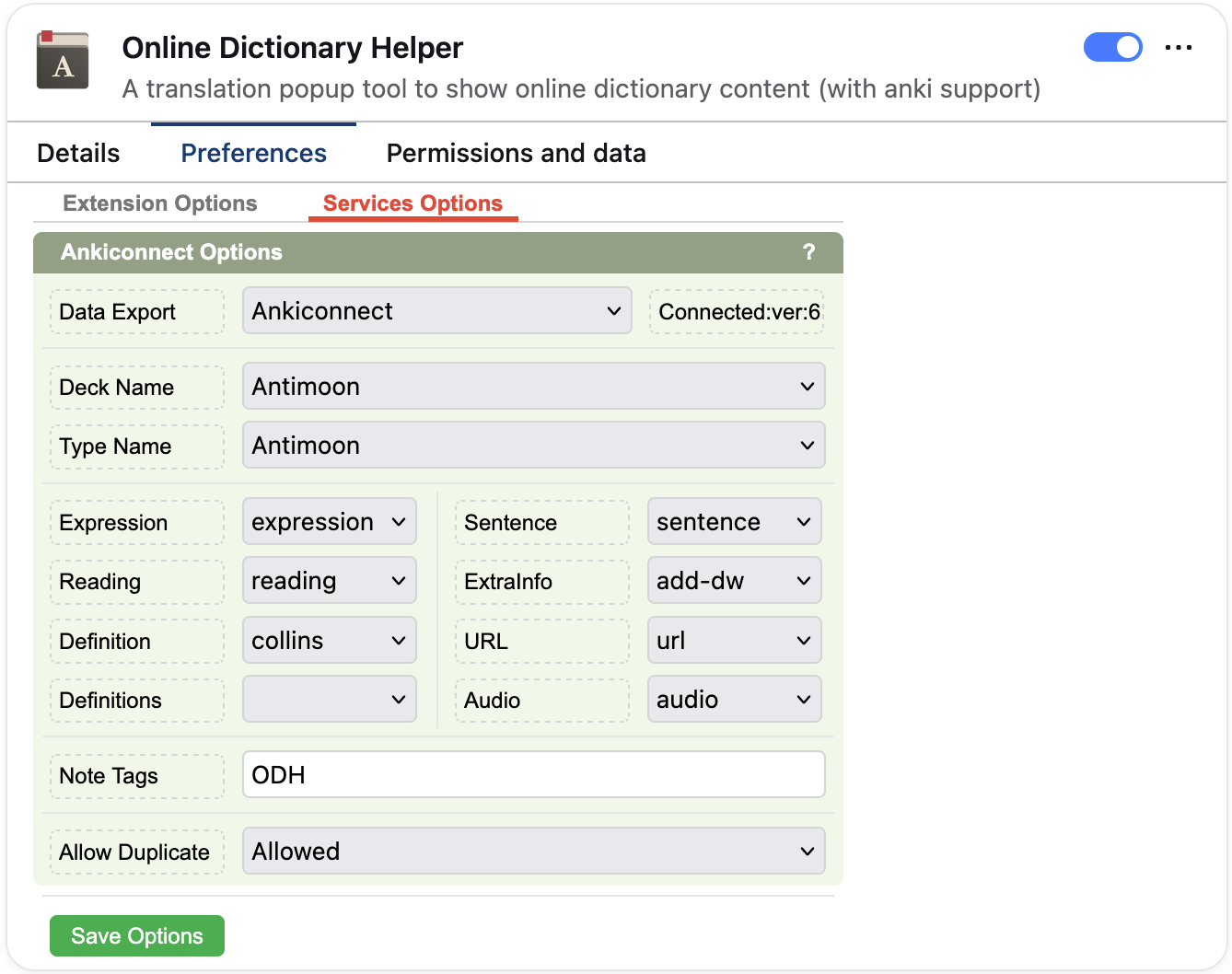Open the Deck Name dropdown
Image resolution: width=1232 pixels, height=974 pixels.
[x=533, y=387]
